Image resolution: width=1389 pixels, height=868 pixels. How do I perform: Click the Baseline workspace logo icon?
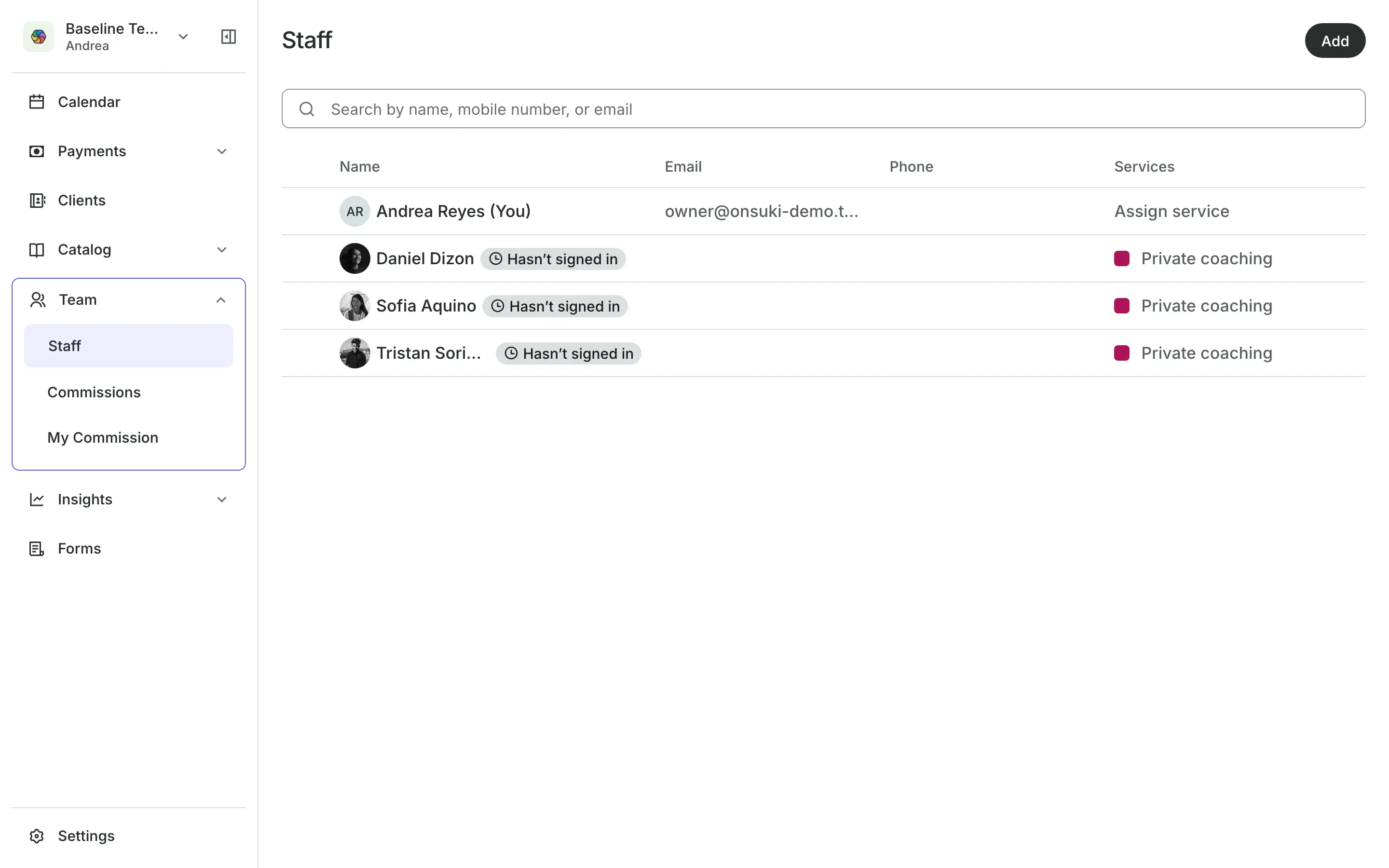39,37
